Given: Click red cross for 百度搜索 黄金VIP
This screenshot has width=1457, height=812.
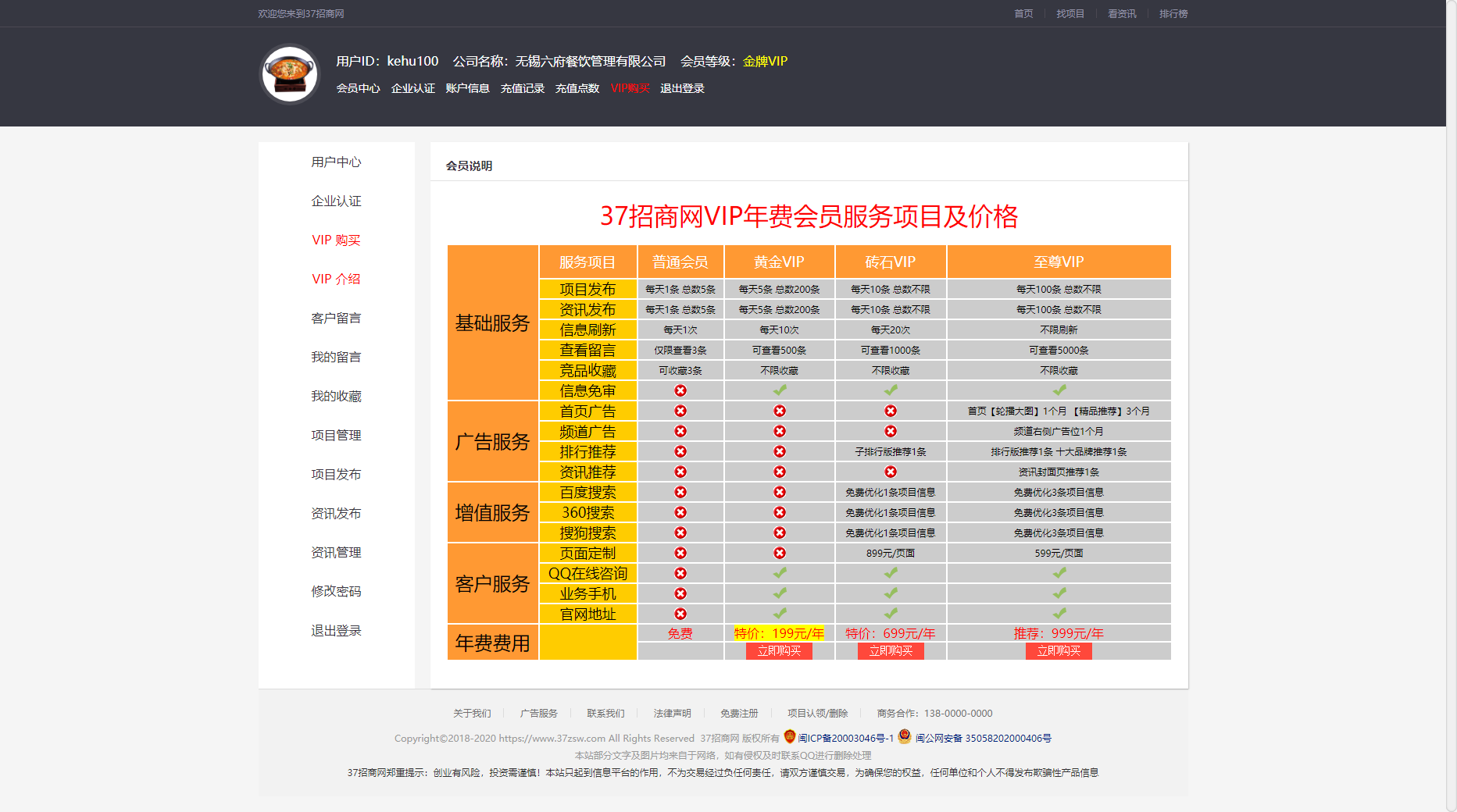Looking at the screenshot, I should (780, 492).
